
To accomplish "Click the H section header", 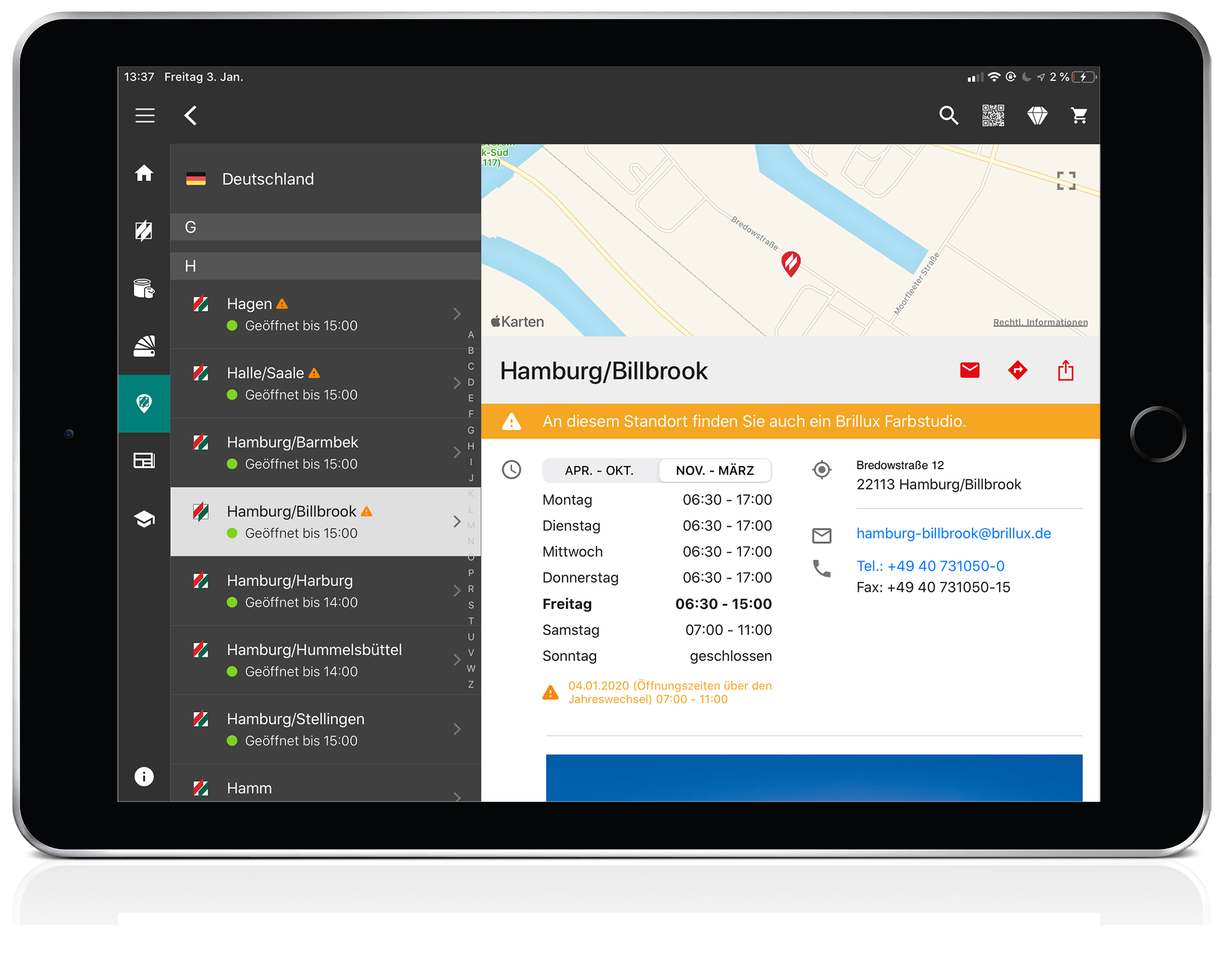I will pyautogui.click(x=325, y=266).
